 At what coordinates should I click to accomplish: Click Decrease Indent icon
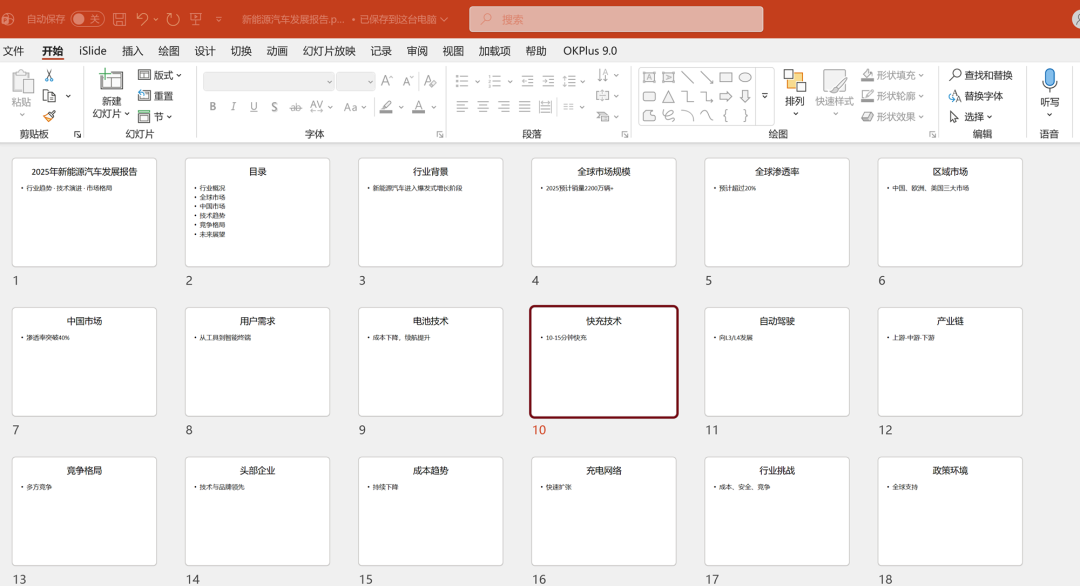pyautogui.click(x=528, y=81)
